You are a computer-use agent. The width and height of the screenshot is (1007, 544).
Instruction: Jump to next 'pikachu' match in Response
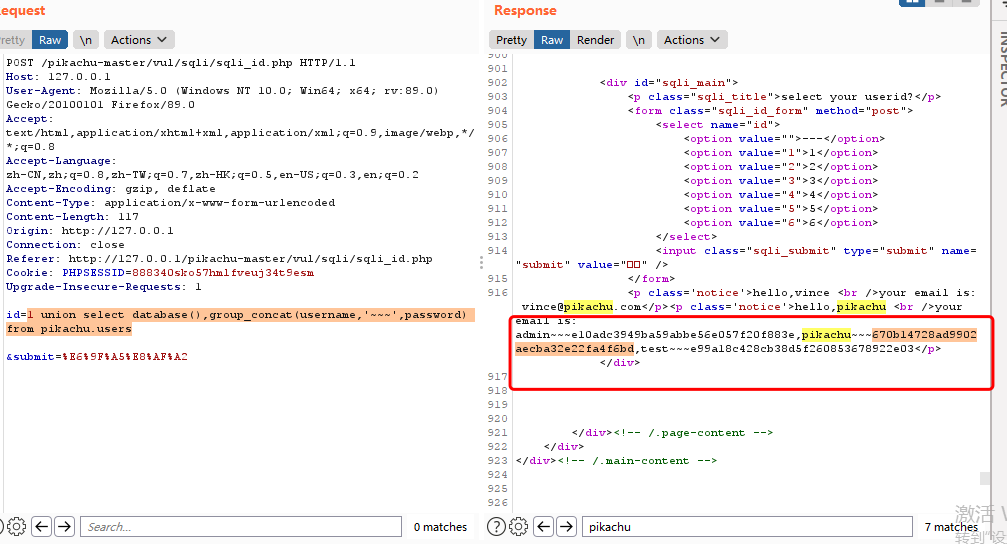[x=566, y=527]
